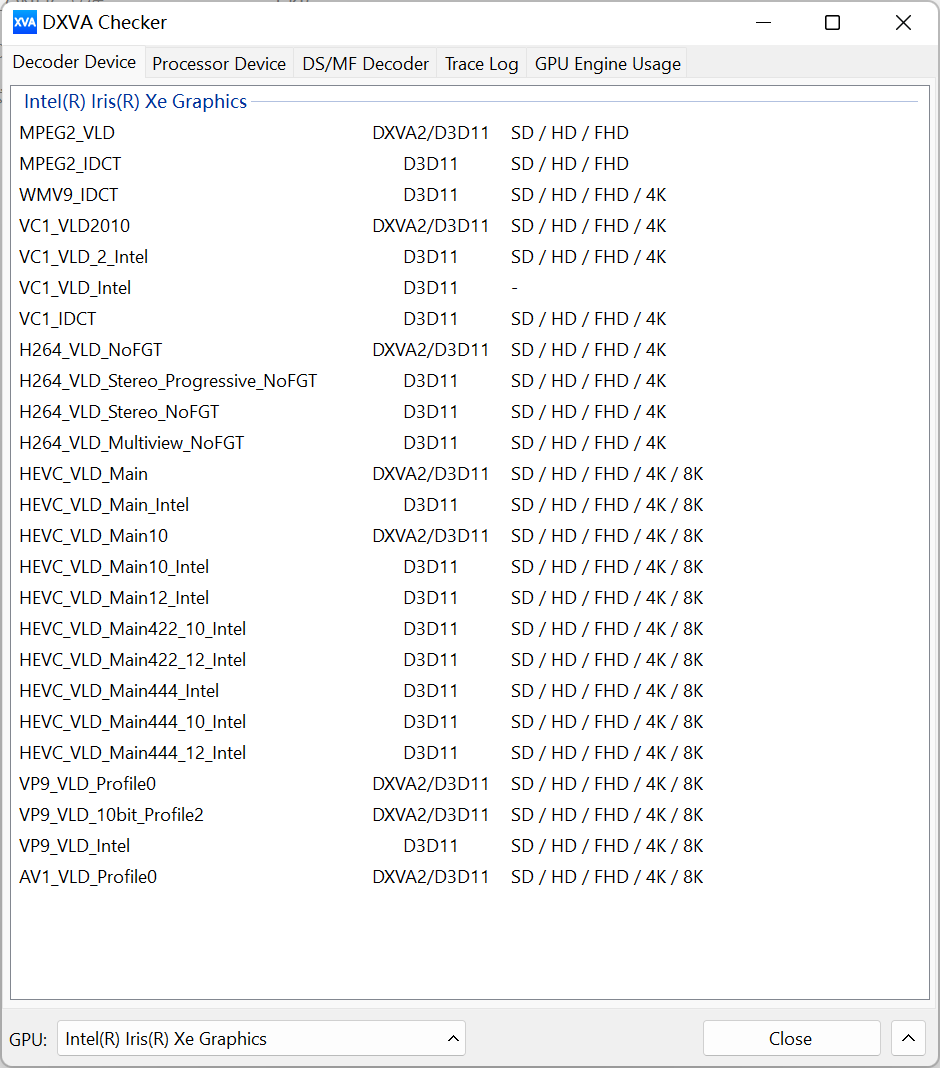Show the GPU Engine Usage tab
The width and height of the screenshot is (940, 1068).
pos(607,64)
